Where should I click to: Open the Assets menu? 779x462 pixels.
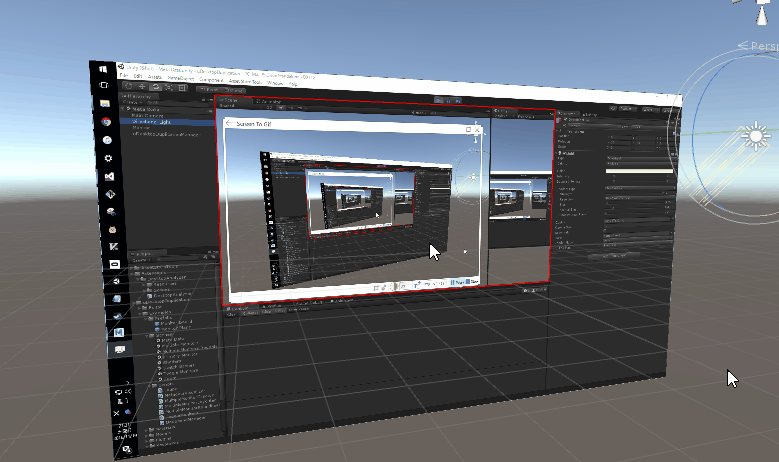tap(155, 77)
